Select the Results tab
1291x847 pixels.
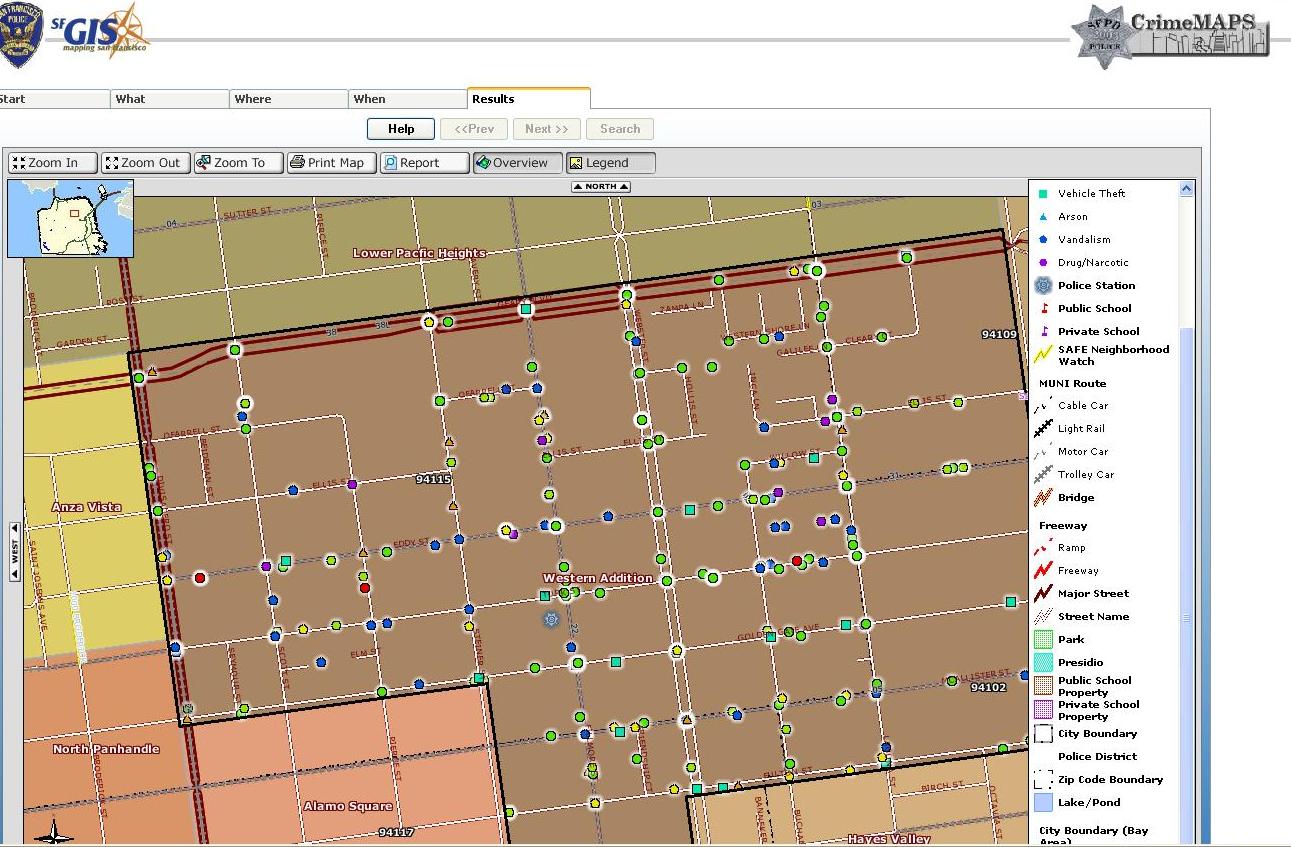(529, 99)
